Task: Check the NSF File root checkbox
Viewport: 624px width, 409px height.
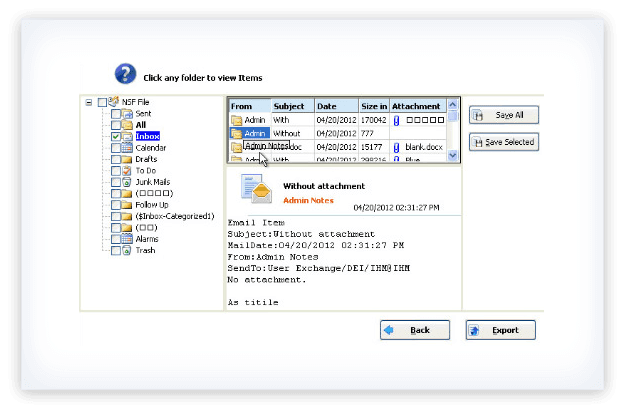Action: [102, 102]
